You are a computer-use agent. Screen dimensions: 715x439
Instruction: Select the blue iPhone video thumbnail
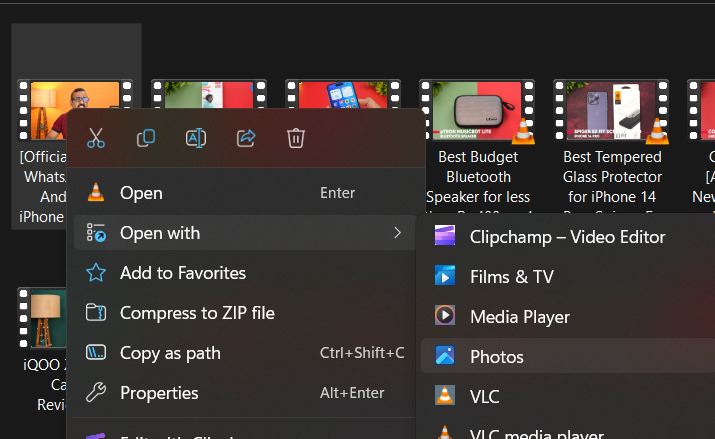(343, 95)
